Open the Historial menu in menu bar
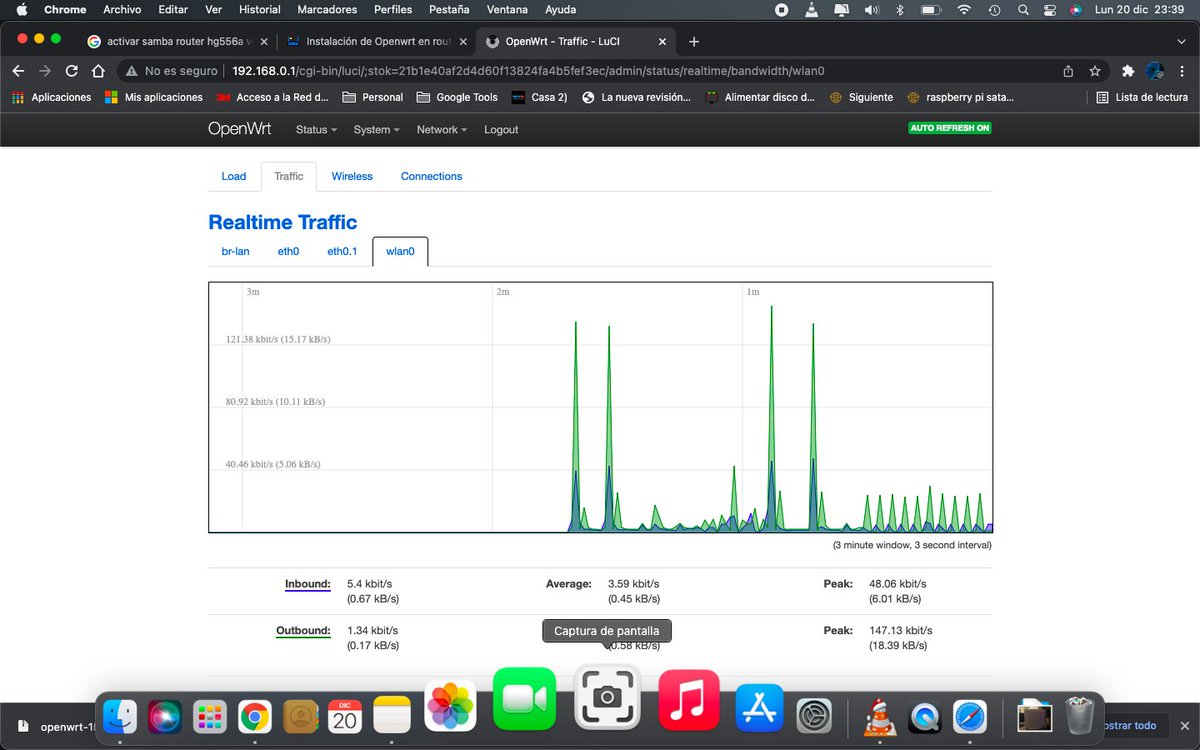This screenshot has width=1200, height=750. [x=260, y=10]
